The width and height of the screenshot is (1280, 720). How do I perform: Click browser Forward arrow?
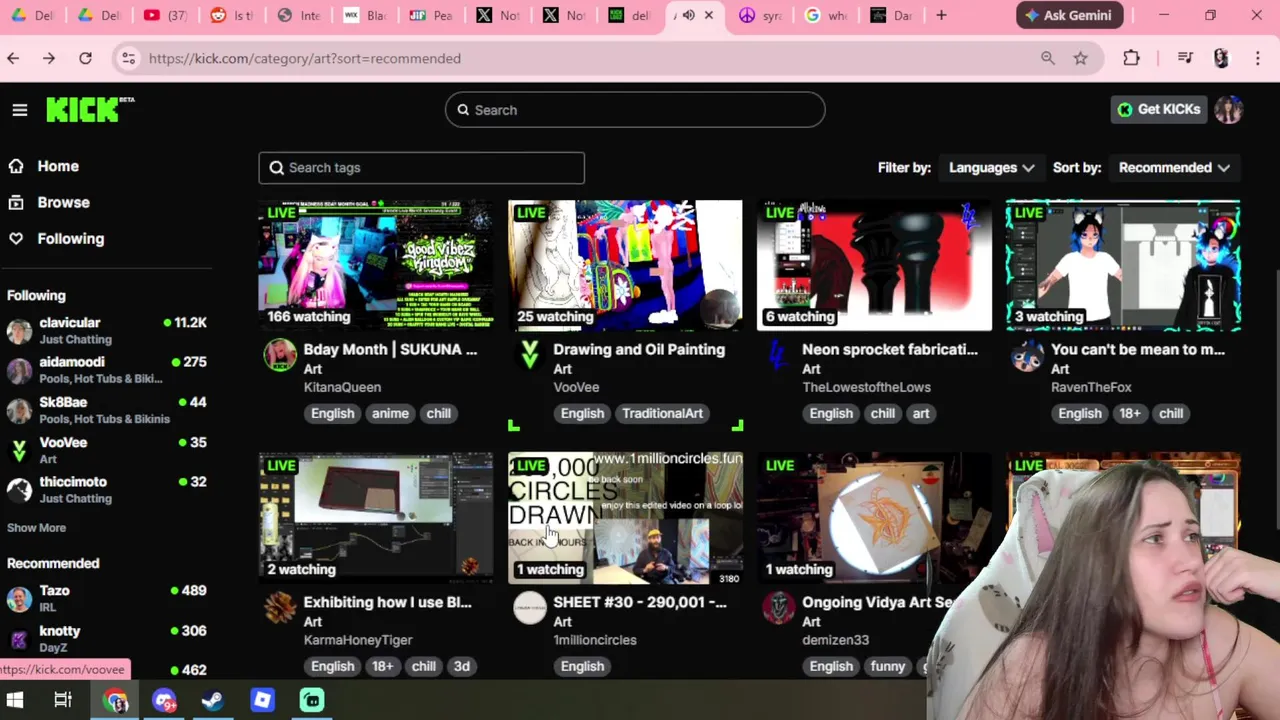tap(49, 58)
